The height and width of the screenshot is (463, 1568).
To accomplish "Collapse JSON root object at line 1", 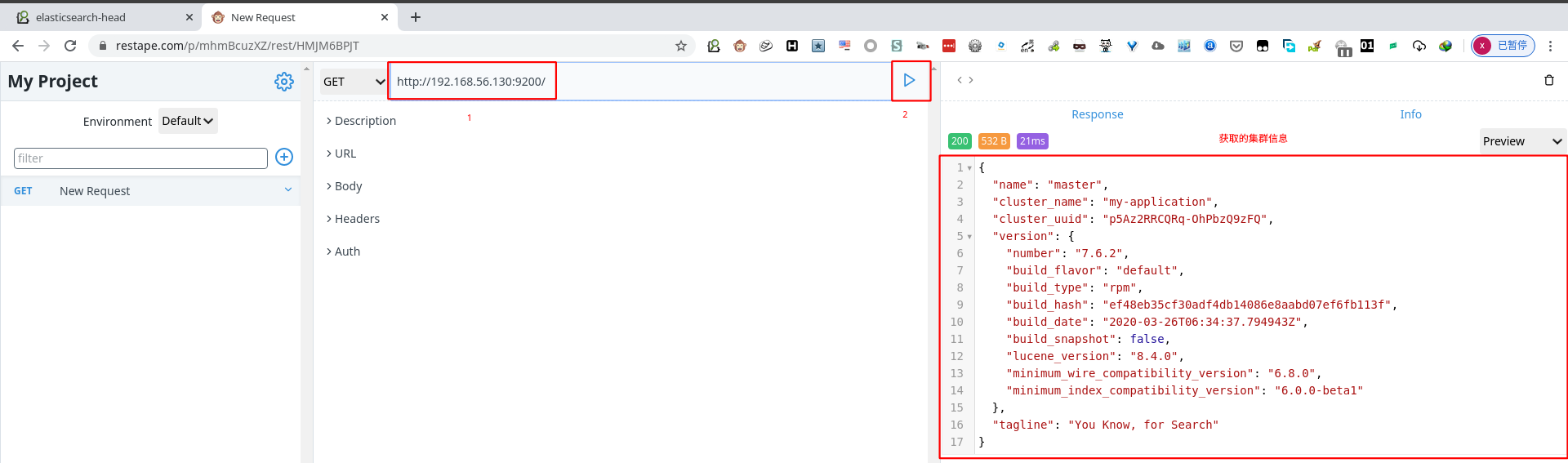I will coord(969,168).
